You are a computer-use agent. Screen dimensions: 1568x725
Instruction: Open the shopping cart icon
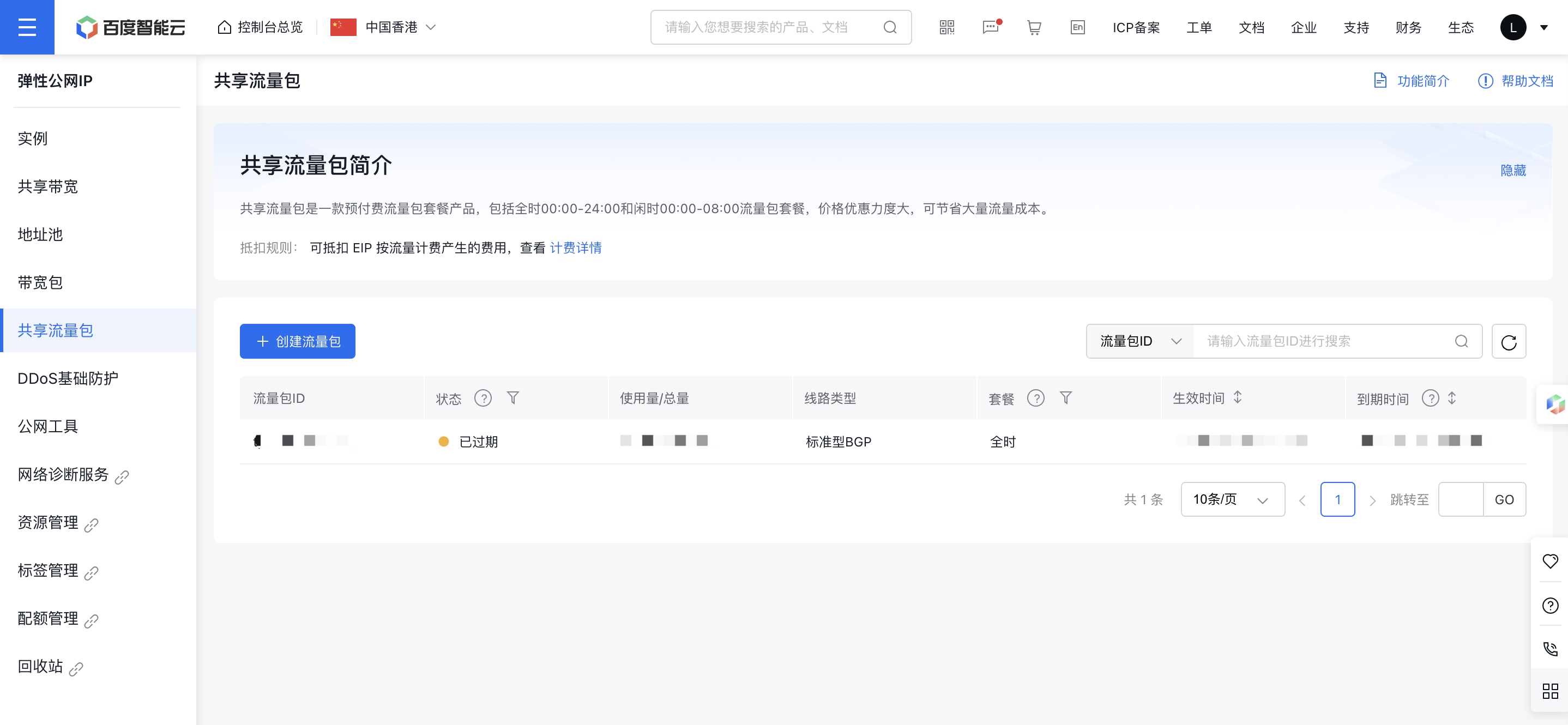(1034, 27)
